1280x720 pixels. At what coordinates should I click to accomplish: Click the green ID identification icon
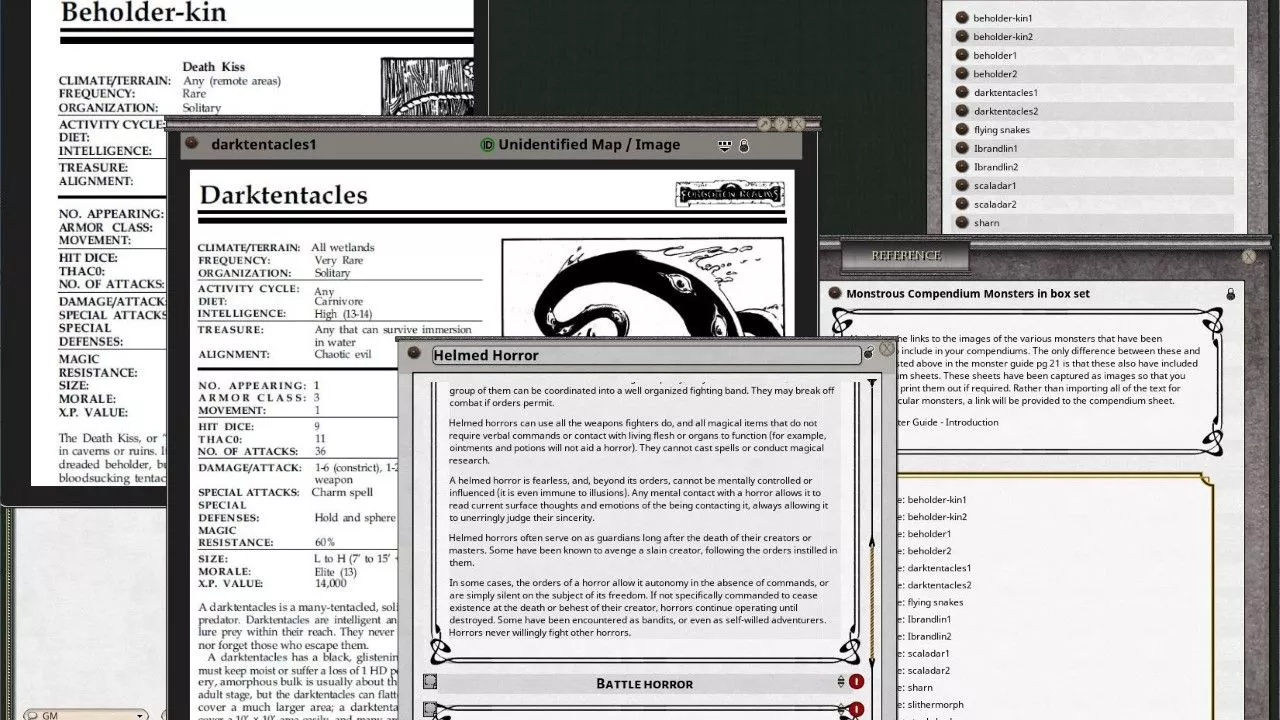487,145
